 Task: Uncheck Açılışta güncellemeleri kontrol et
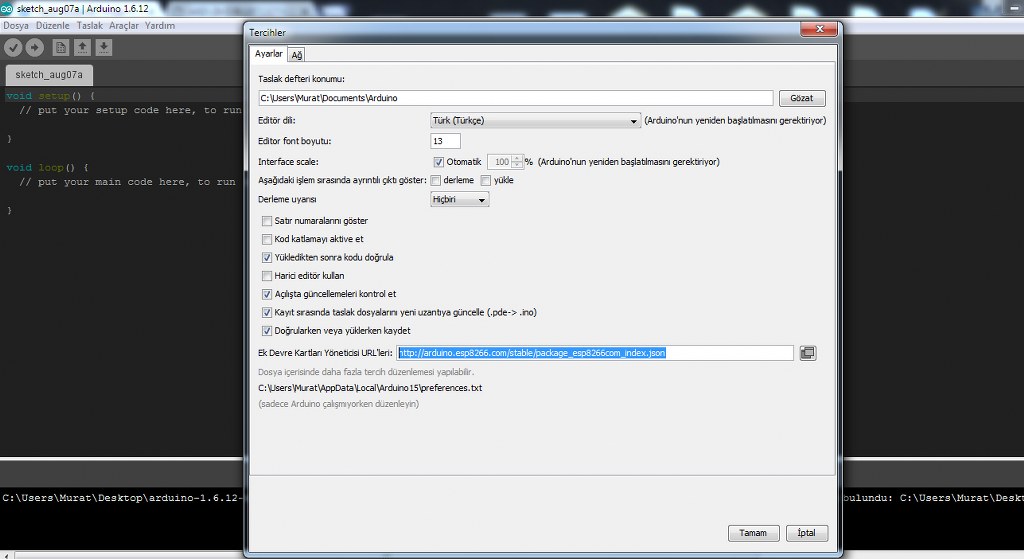(266, 294)
